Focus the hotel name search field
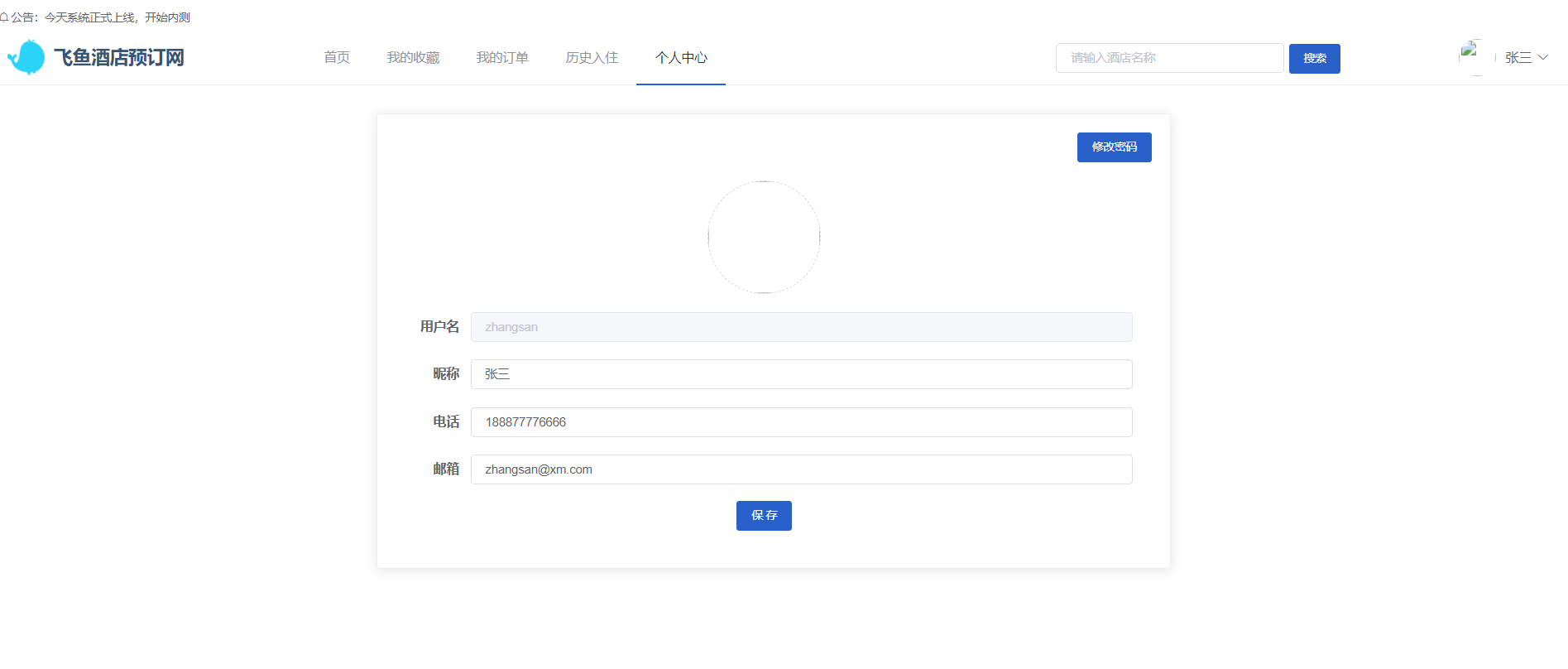Viewport: 1568px width, 669px height. (1169, 58)
